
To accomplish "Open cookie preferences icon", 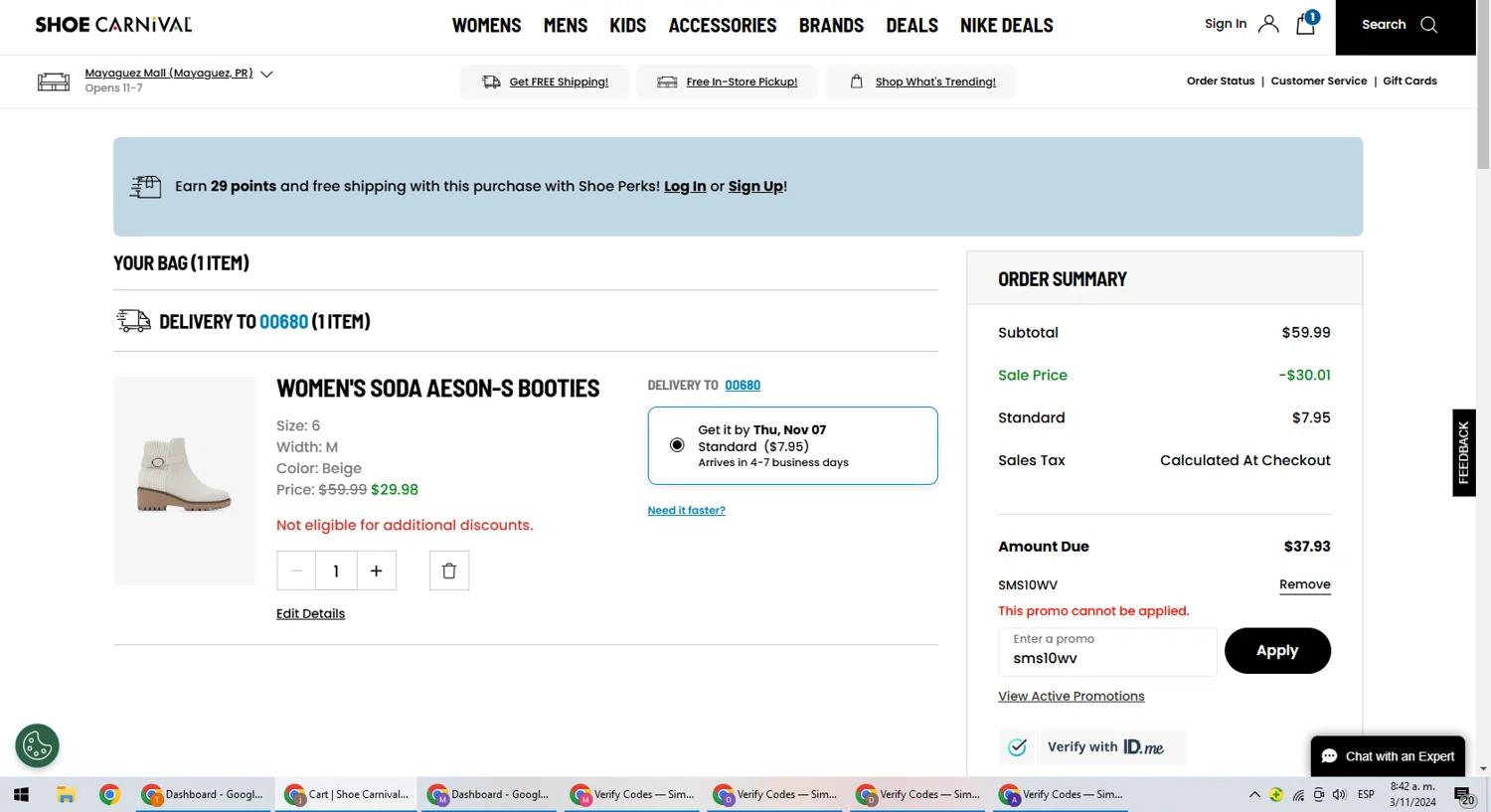I will (x=38, y=745).
